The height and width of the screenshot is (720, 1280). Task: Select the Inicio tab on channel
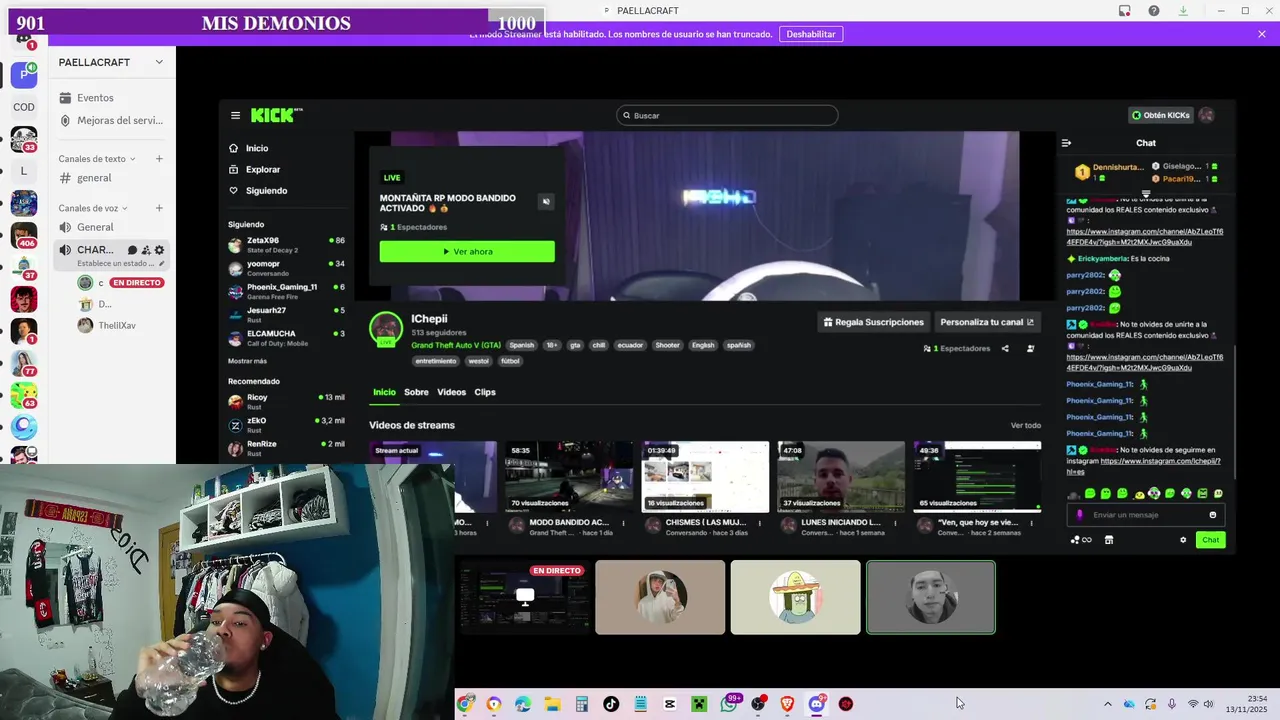pos(384,392)
